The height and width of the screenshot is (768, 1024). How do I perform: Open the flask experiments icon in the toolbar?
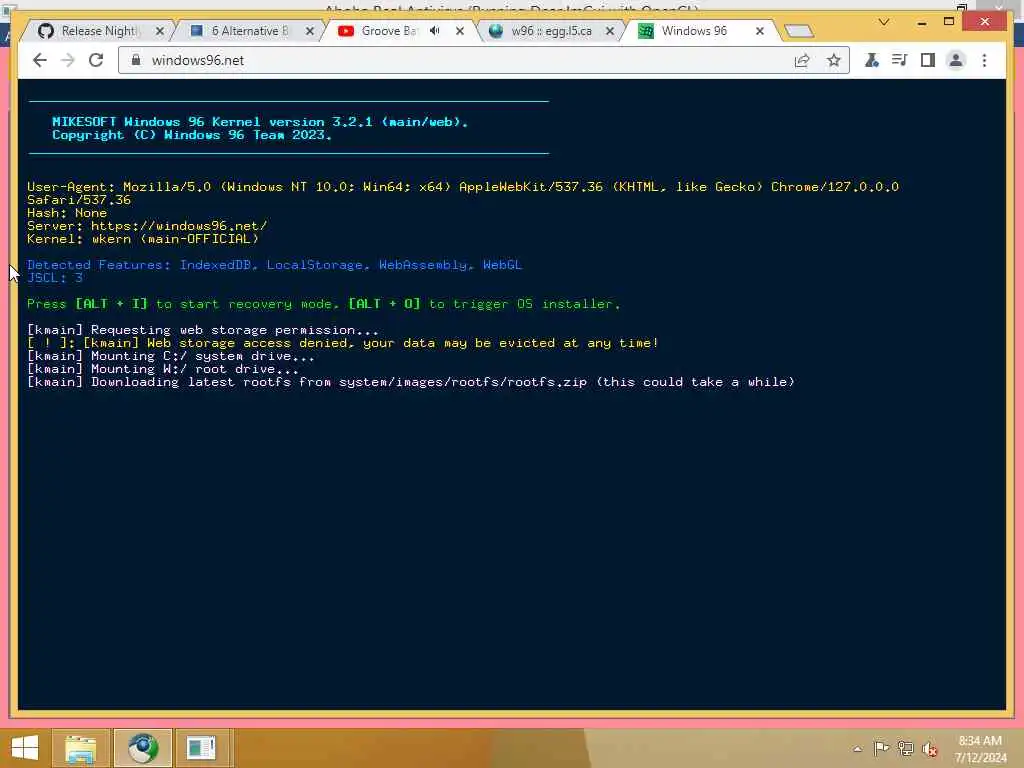[x=871, y=61]
